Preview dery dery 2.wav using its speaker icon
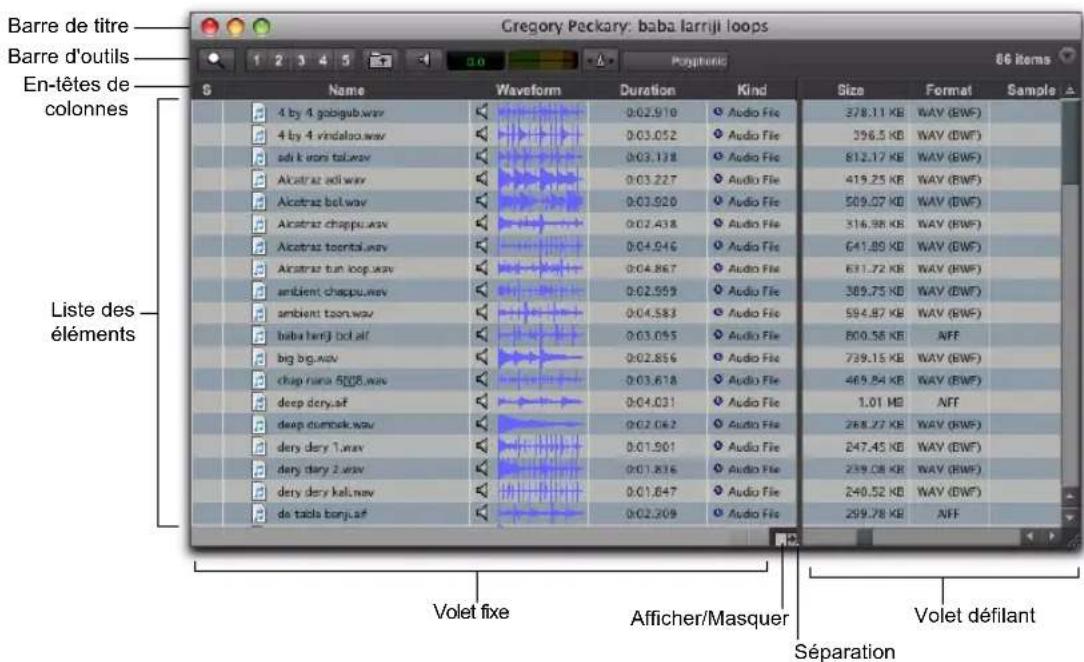This screenshot has width=1084, height=662. coord(482,469)
